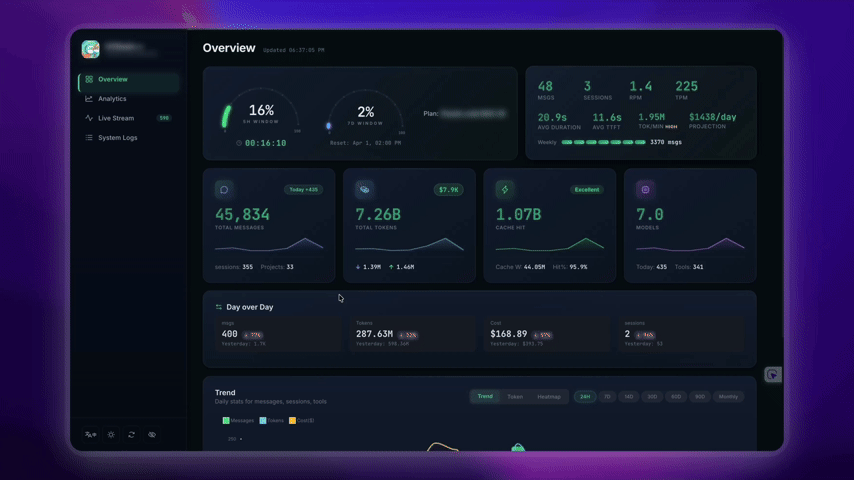Click the coins icon on Total Tokens
Image resolution: width=854 pixels, height=480 pixels.
coord(364,190)
